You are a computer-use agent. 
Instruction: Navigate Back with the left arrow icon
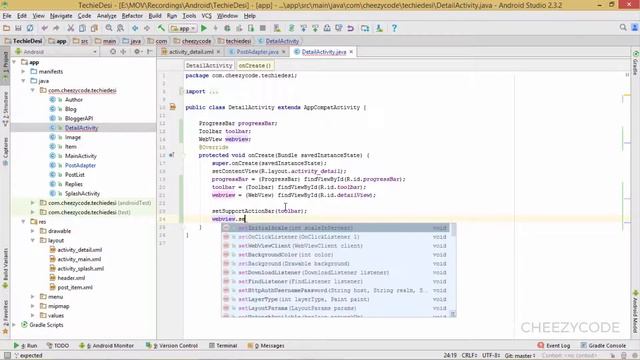pos(135,28)
